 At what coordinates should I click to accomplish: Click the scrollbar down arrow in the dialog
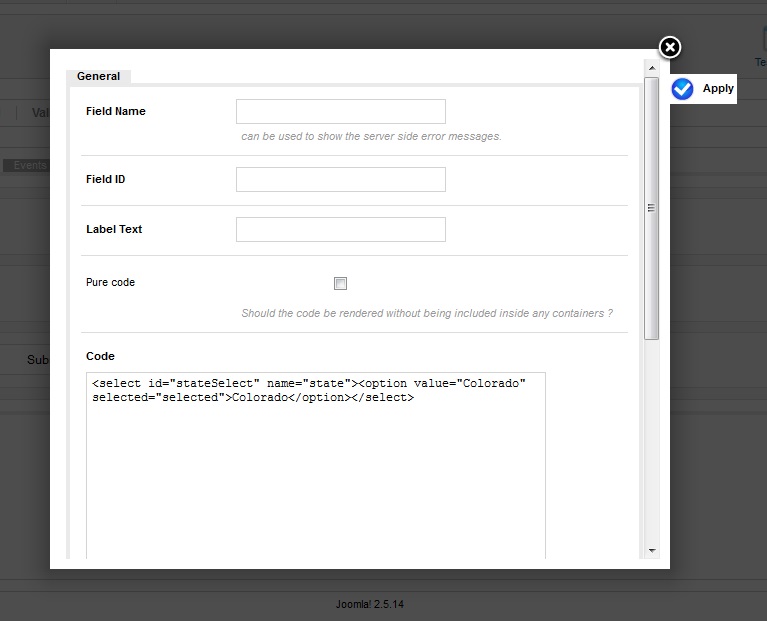pos(652,551)
